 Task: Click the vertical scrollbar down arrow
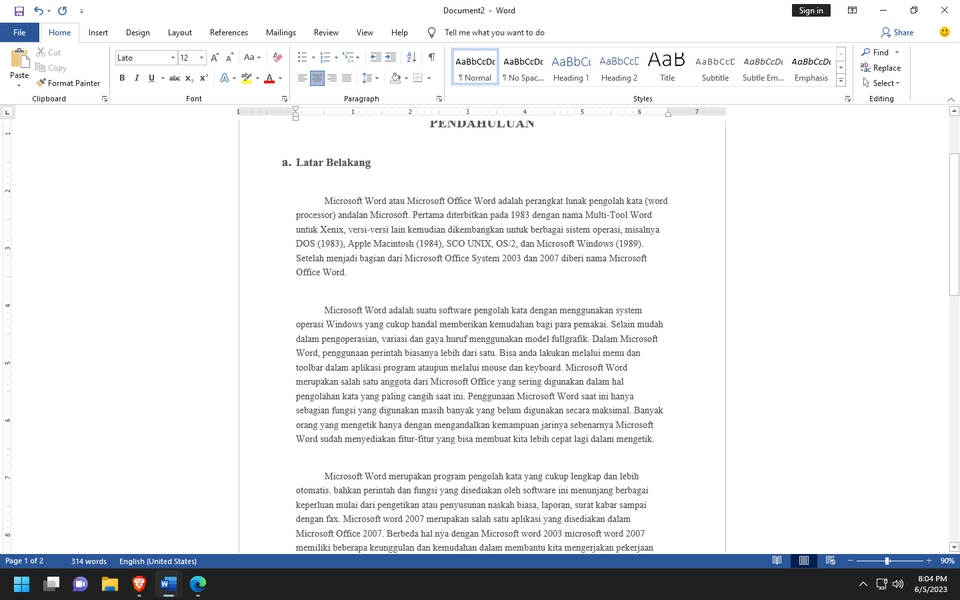point(954,547)
